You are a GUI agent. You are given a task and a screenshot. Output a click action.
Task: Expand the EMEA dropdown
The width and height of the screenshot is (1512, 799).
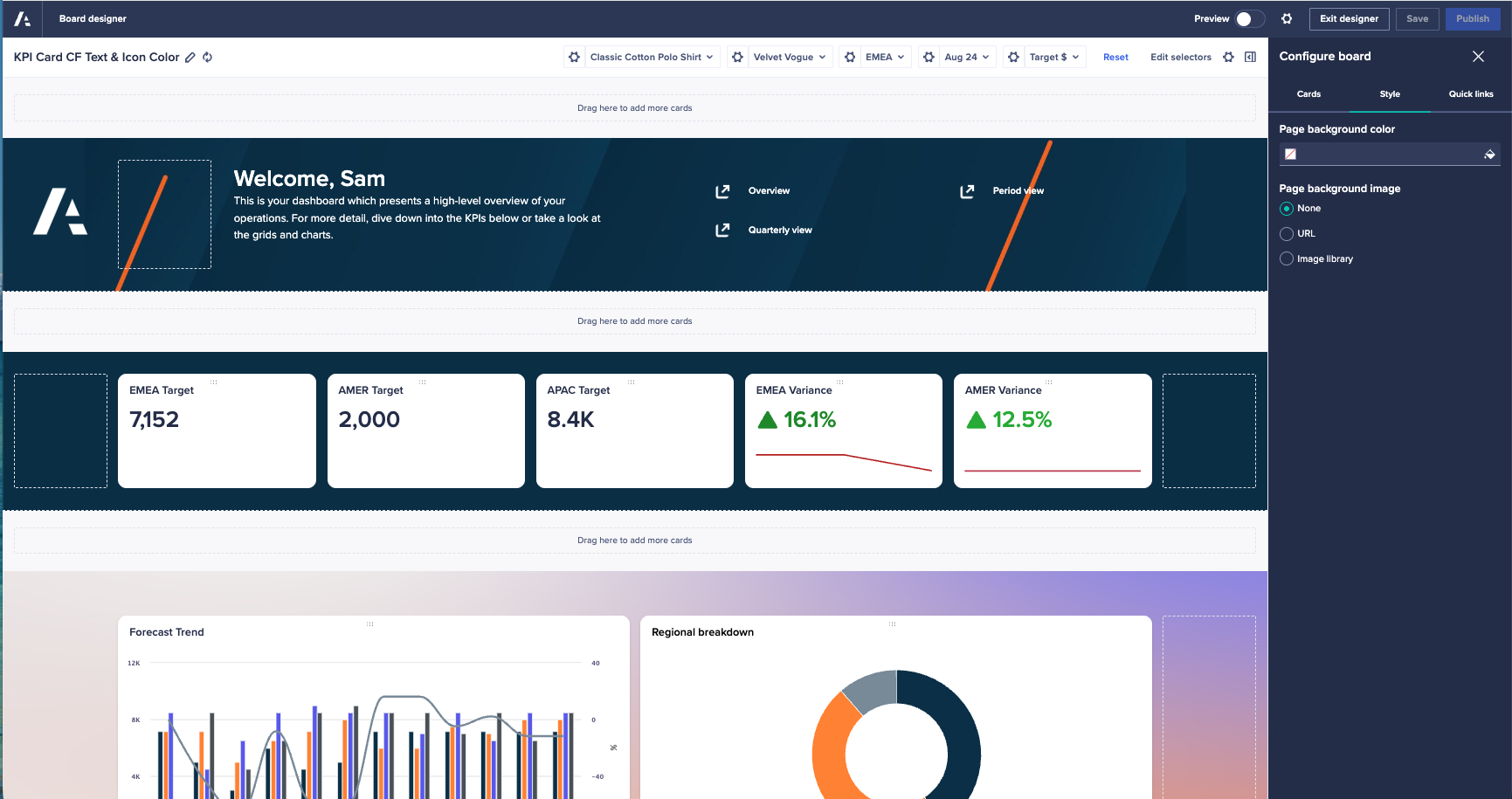(886, 57)
